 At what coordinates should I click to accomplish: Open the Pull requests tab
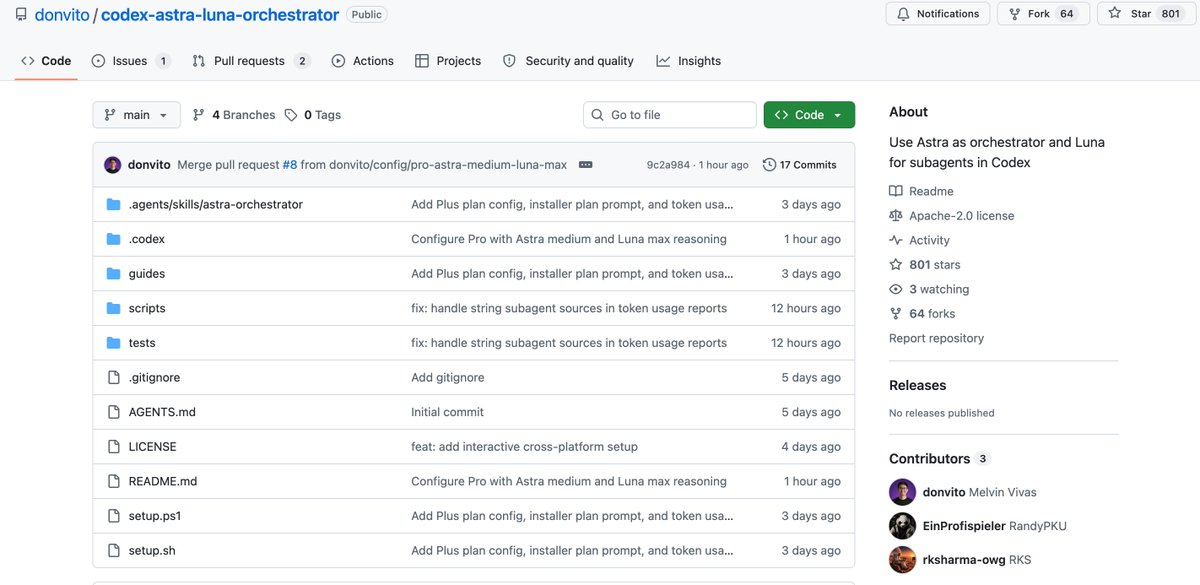point(251,61)
